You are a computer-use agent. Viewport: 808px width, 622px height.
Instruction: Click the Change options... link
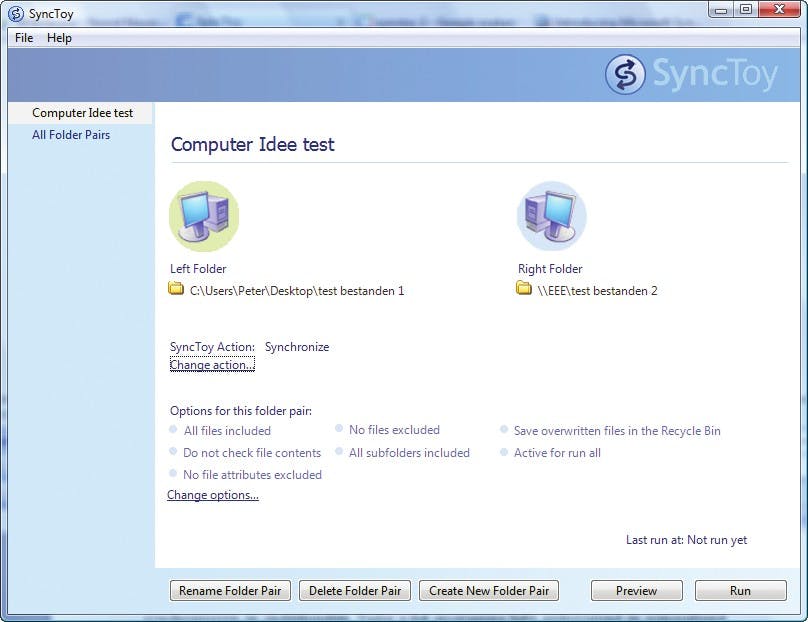213,495
